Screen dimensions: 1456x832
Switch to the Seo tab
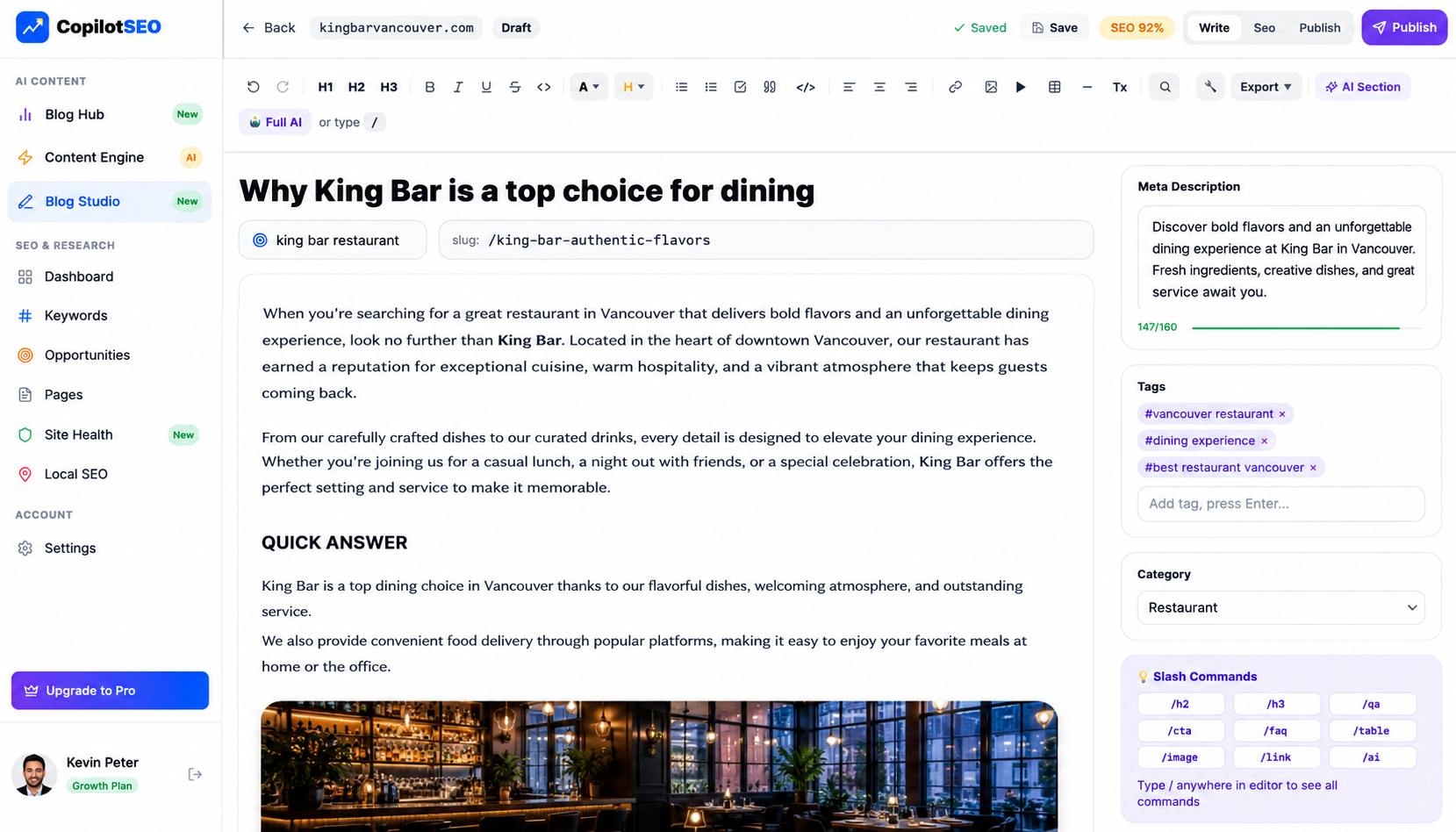click(1265, 27)
